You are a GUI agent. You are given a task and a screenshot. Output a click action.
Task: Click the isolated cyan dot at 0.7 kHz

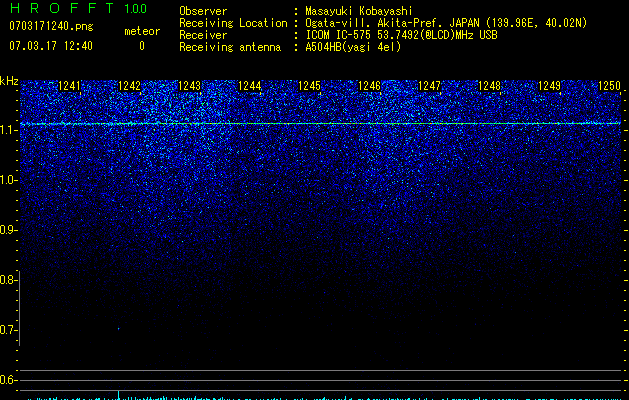point(118,329)
